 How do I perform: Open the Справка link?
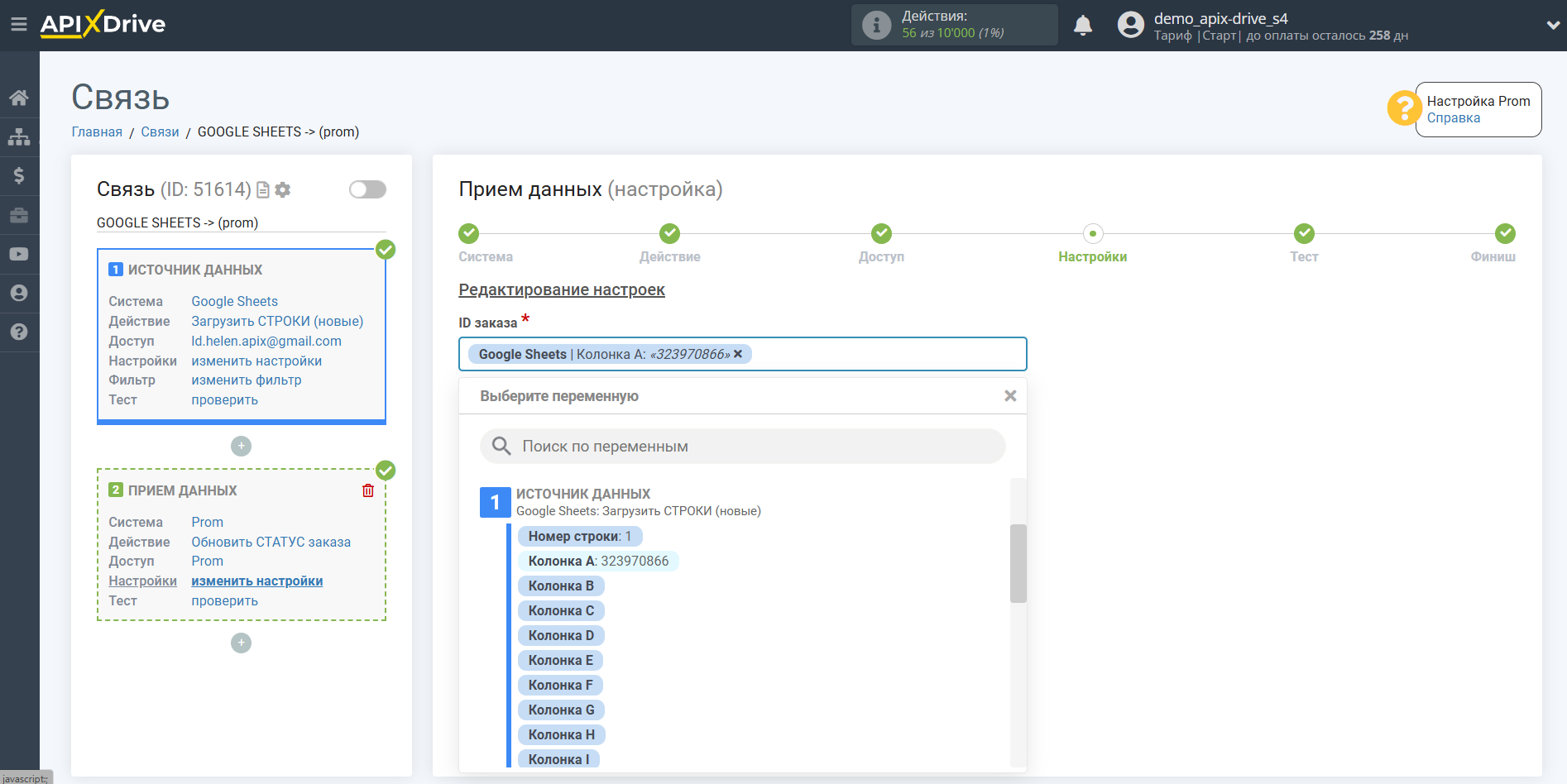[x=1453, y=117]
